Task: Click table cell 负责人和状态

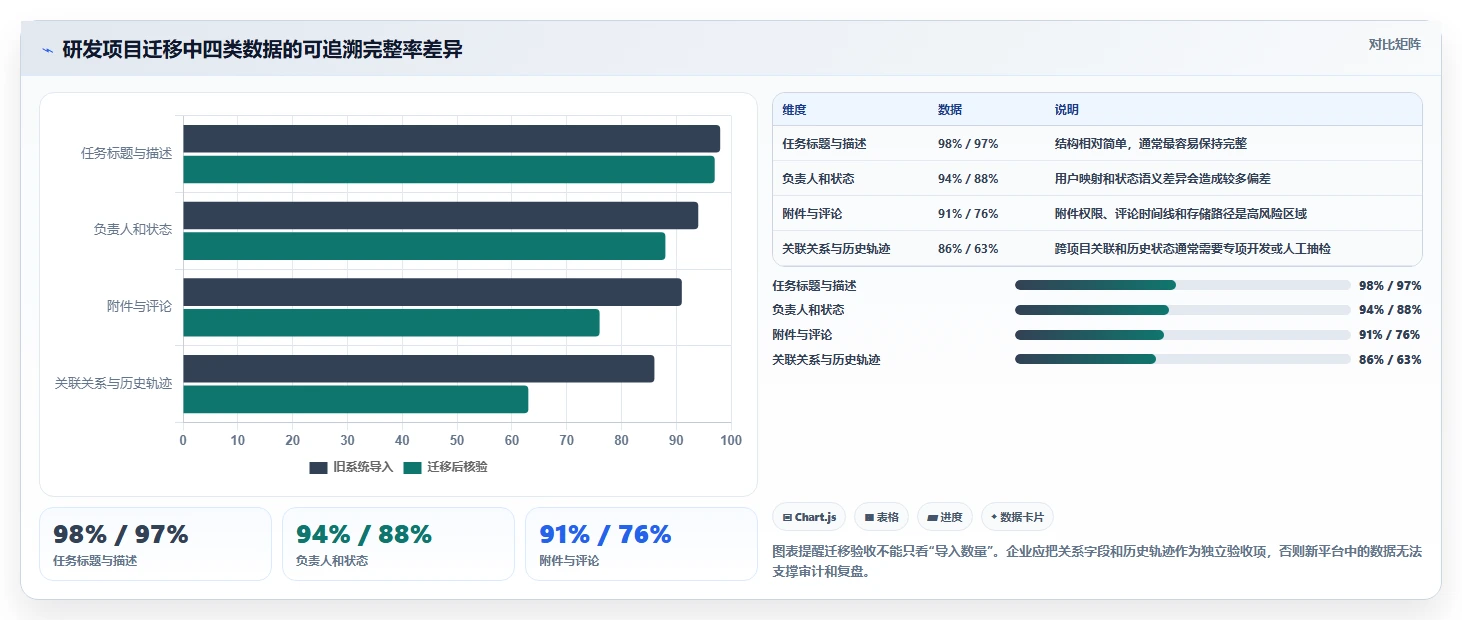Action: (x=818, y=179)
